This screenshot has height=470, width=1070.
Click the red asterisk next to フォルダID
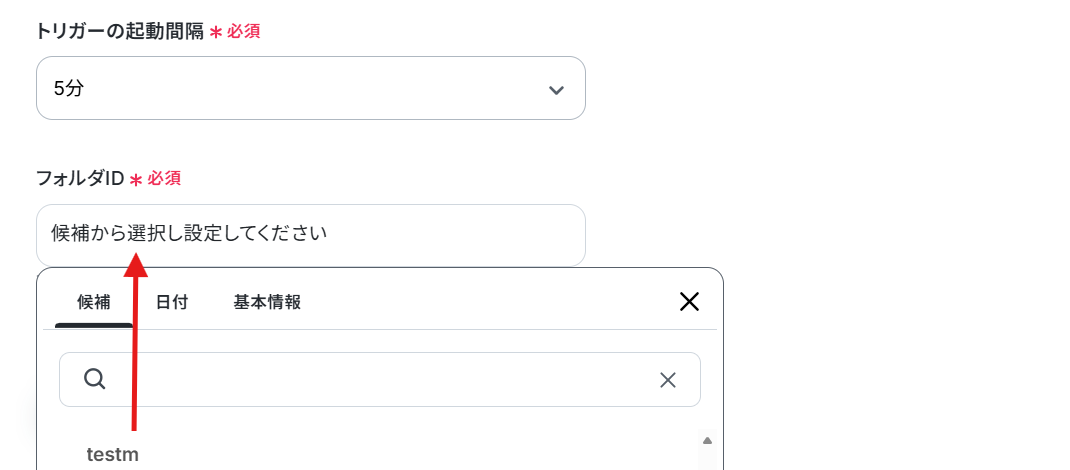(136, 179)
